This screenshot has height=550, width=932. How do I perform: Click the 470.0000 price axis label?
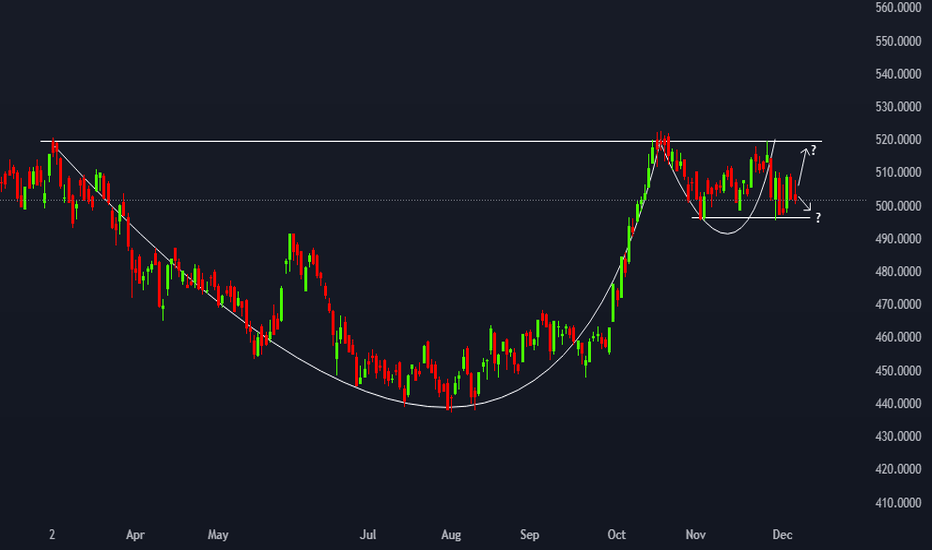click(898, 304)
